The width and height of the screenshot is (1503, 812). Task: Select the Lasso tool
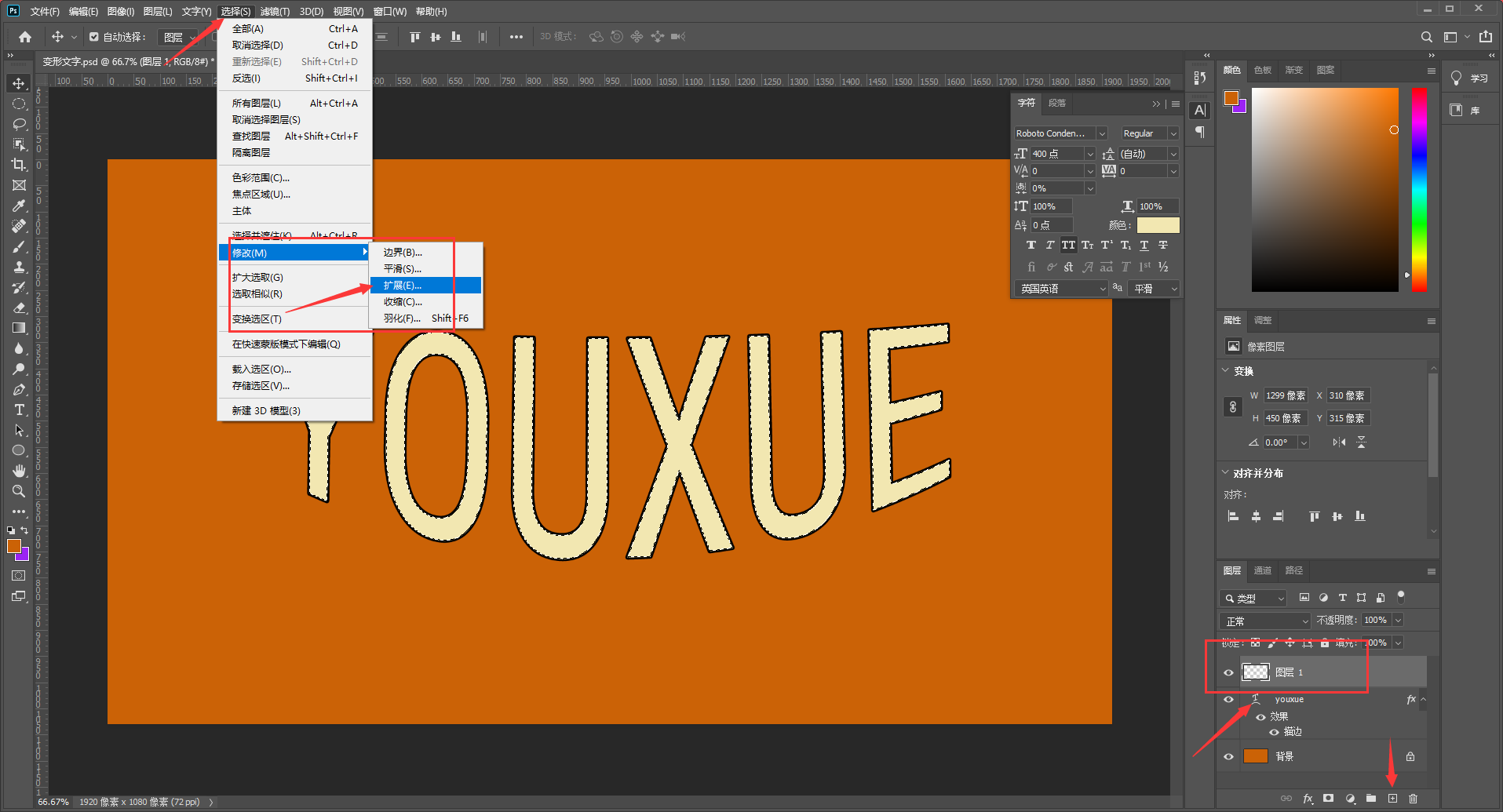click(x=19, y=124)
